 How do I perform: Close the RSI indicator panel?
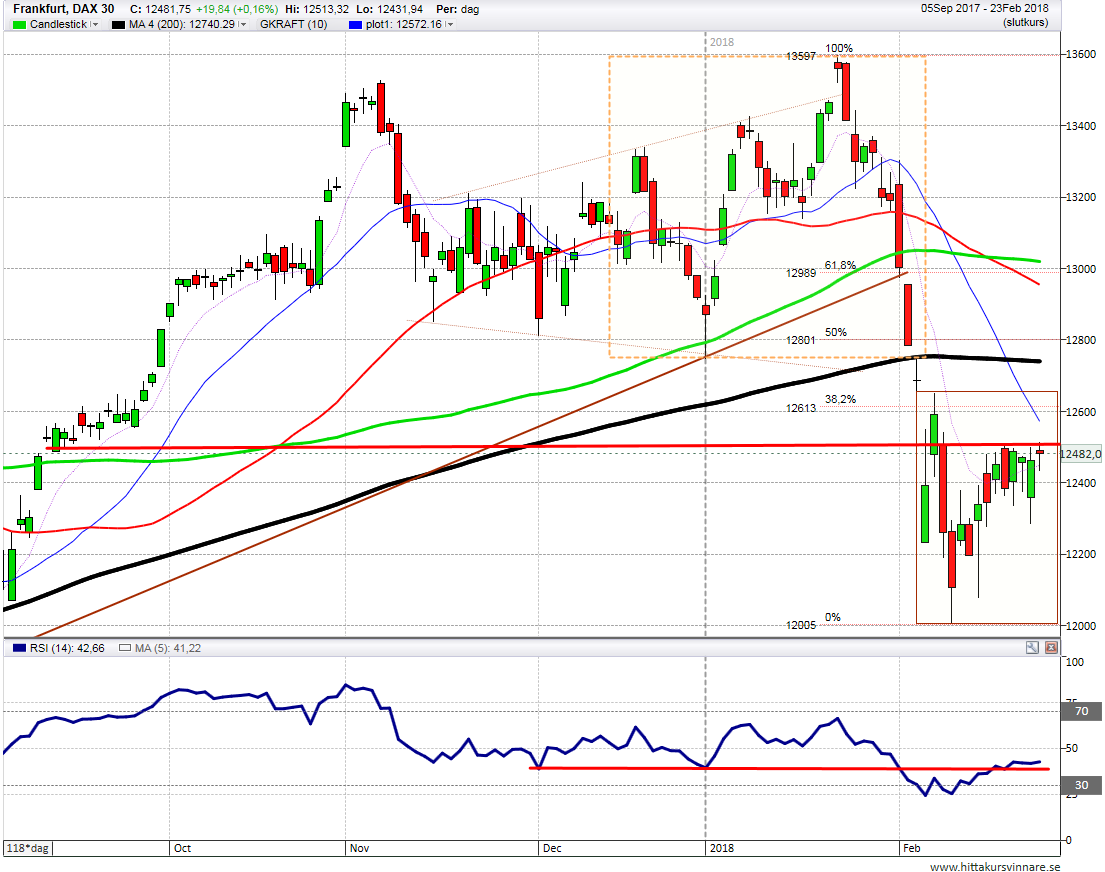[1051, 647]
